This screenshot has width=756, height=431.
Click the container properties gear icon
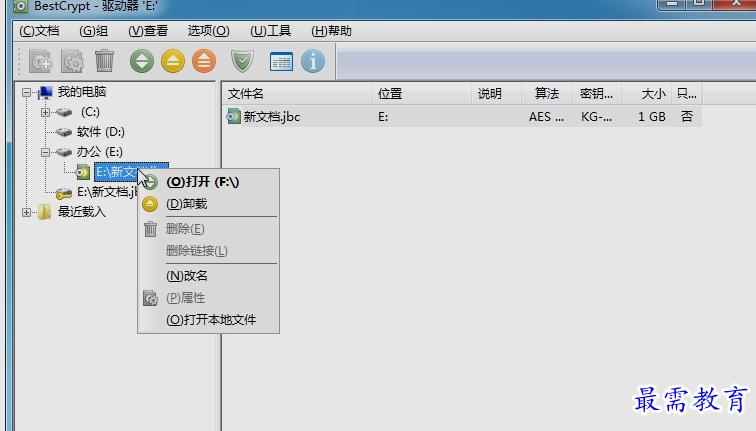click(x=73, y=62)
